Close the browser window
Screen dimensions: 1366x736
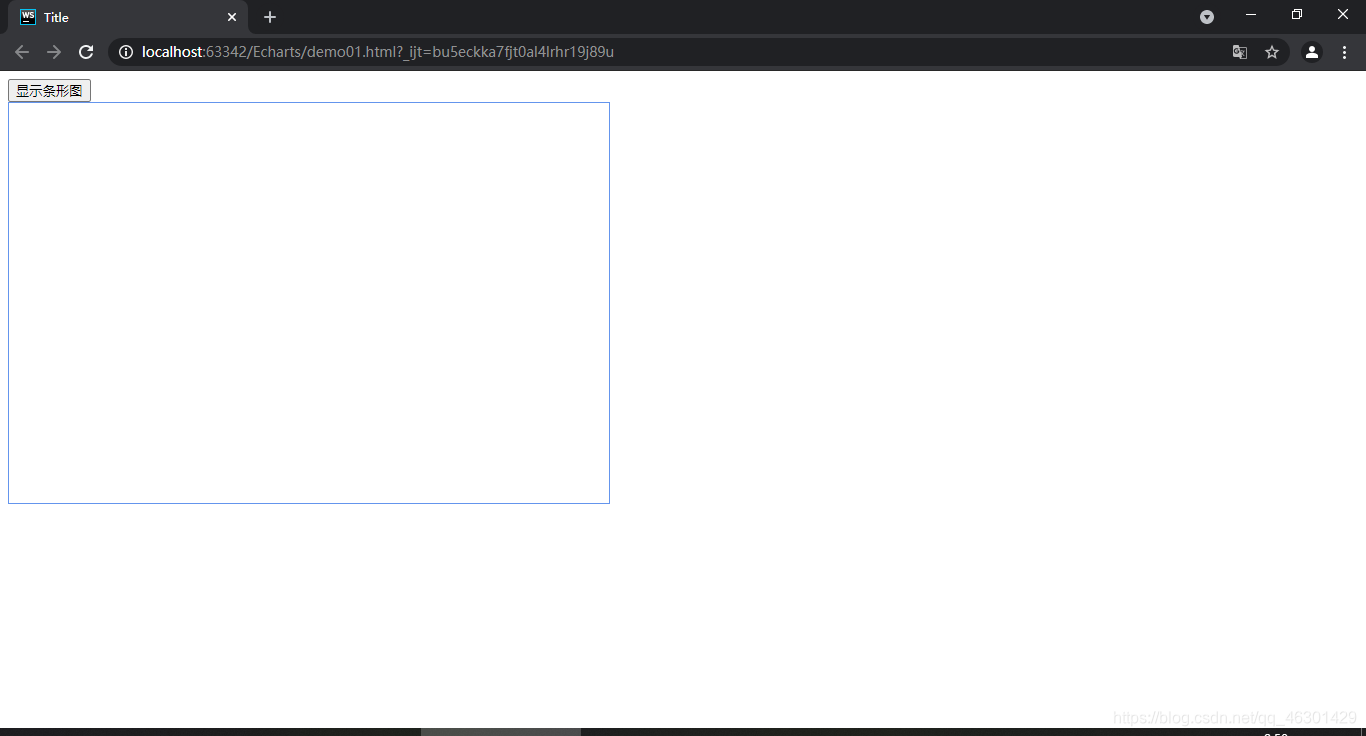pos(1343,14)
